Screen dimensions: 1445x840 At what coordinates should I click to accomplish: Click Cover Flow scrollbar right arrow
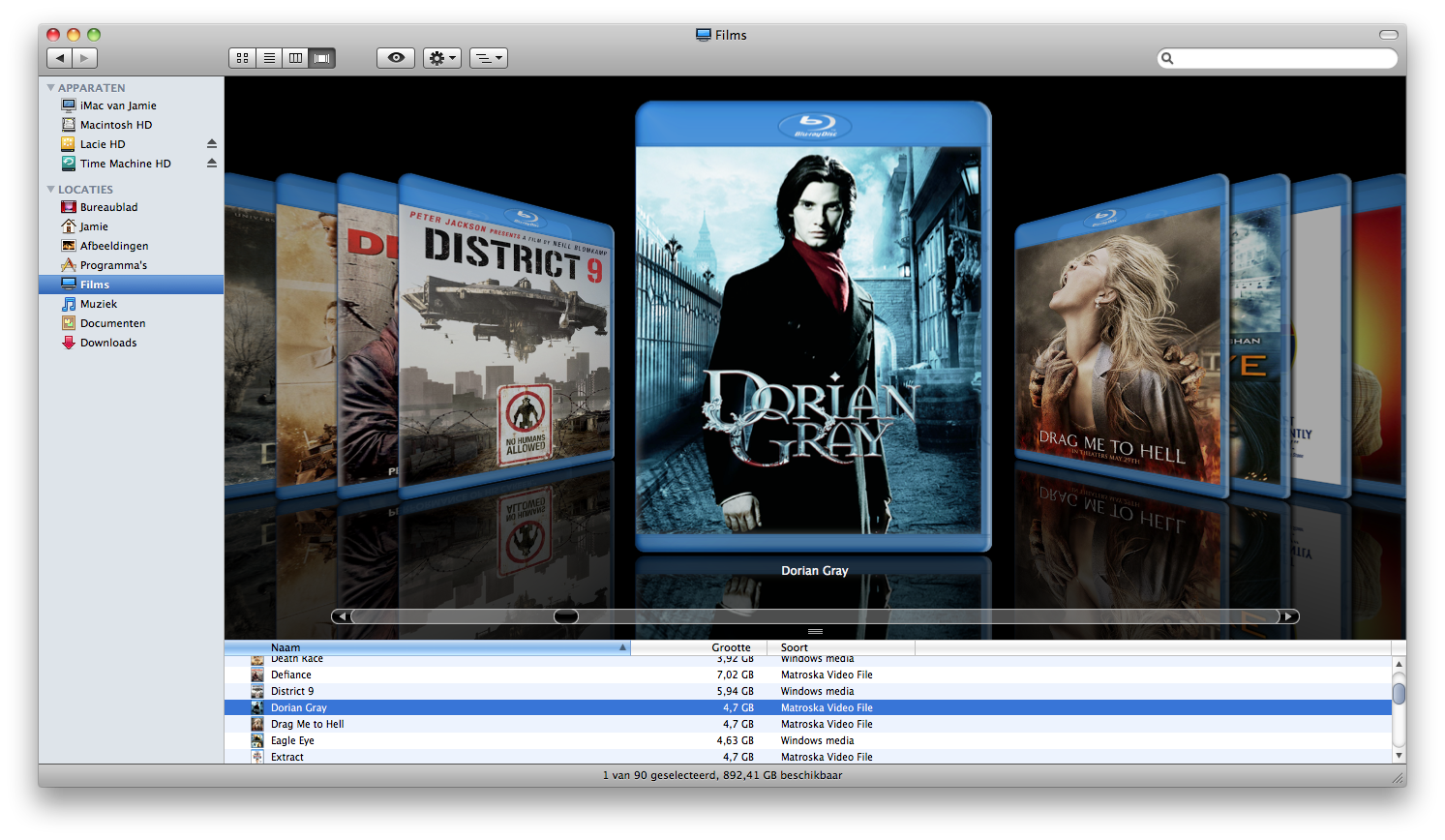pos(1289,616)
